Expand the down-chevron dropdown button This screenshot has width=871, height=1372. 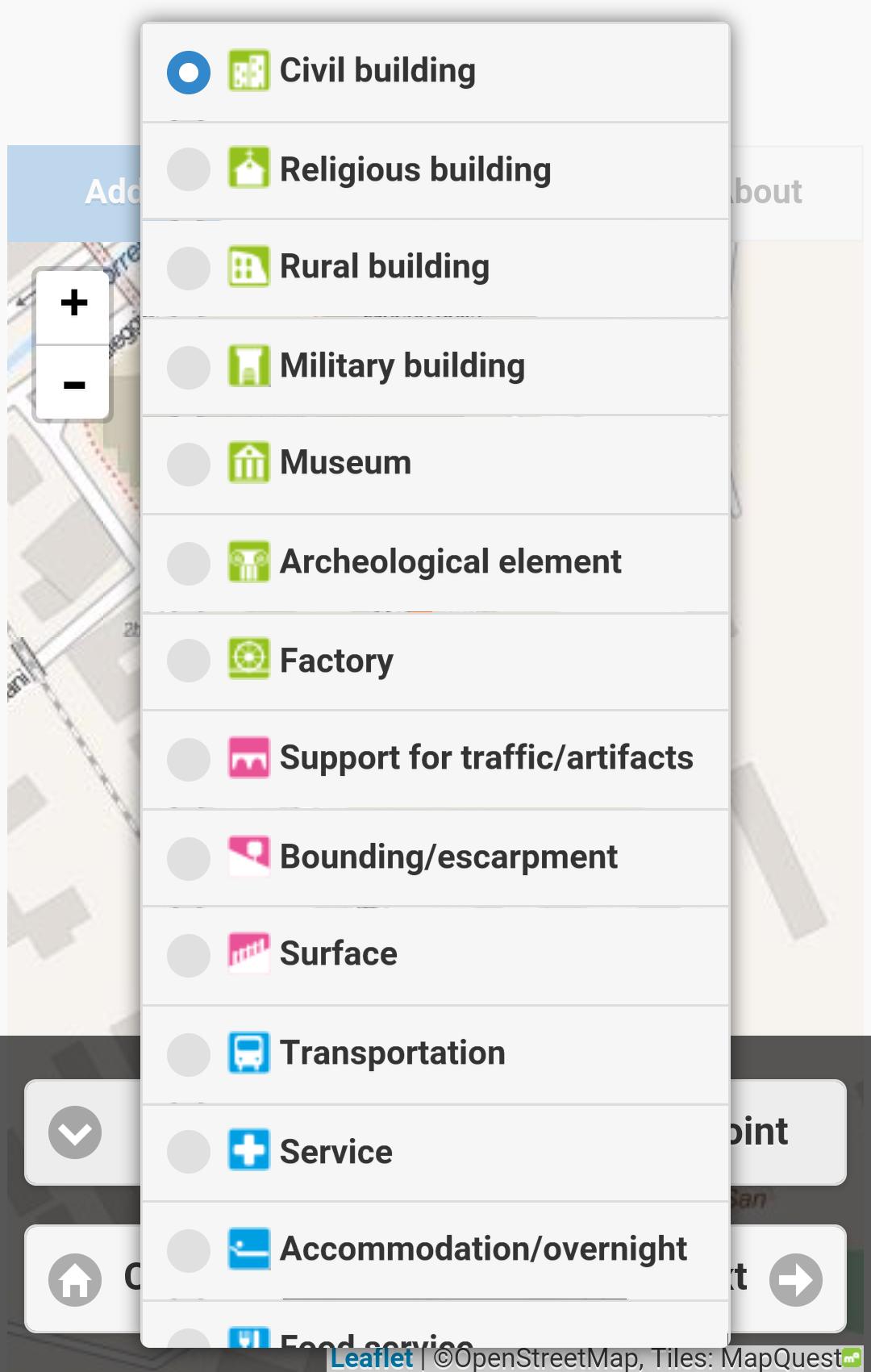[x=75, y=1132]
